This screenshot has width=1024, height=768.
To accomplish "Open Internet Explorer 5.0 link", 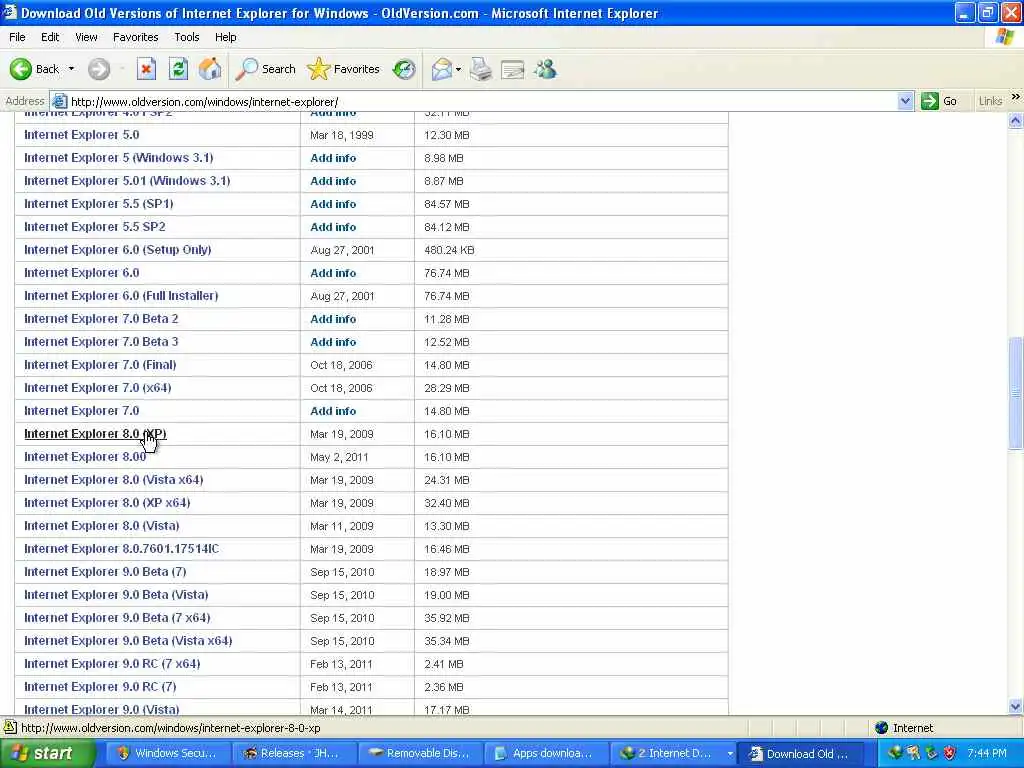I will (x=82, y=135).
